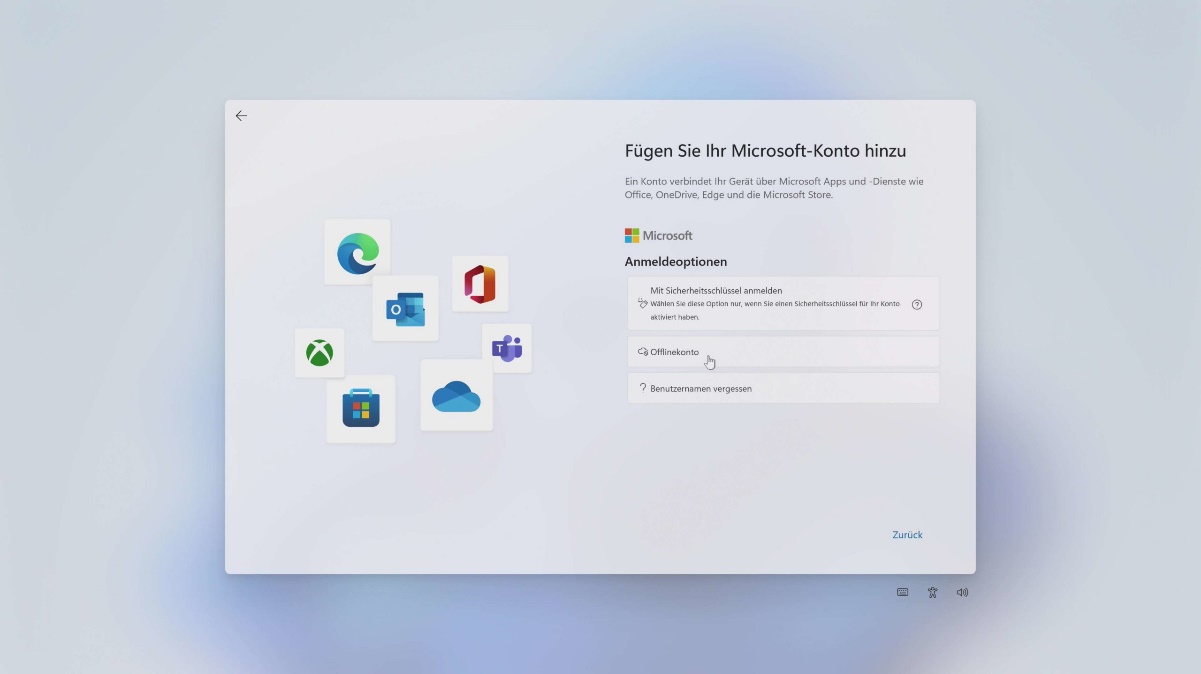The height and width of the screenshot is (674, 1201).
Task: Select 'Benutzernamen vergessen' option
Action: pyautogui.click(x=701, y=388)
